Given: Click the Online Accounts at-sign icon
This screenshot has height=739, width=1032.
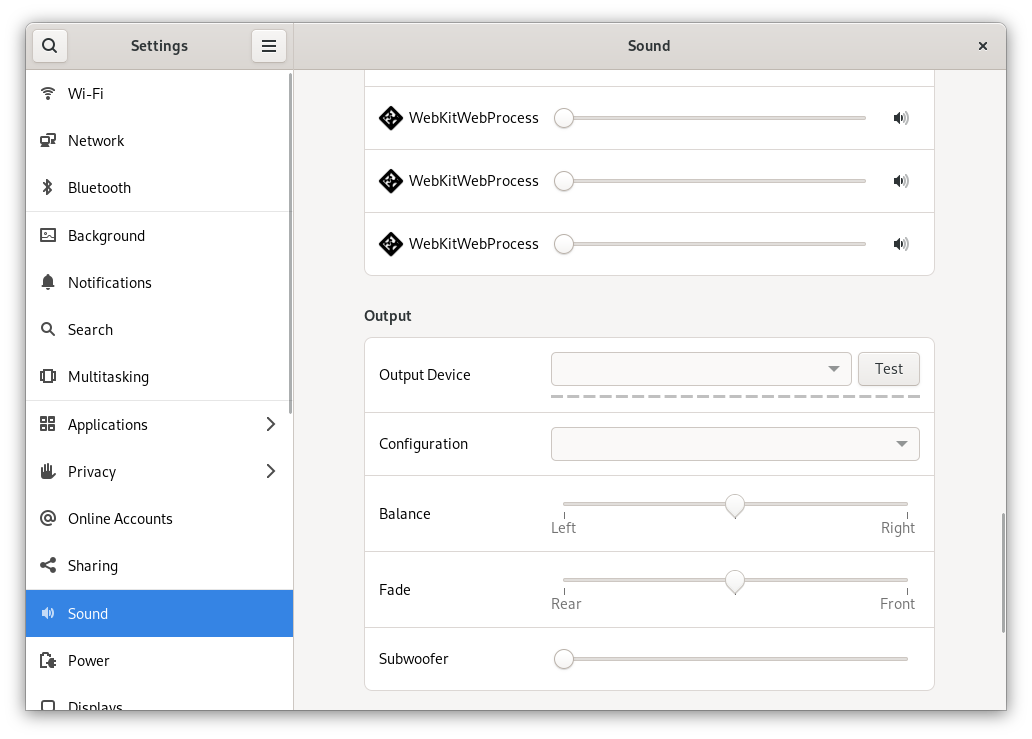Looking at the screenshot, I should point(47,518).
